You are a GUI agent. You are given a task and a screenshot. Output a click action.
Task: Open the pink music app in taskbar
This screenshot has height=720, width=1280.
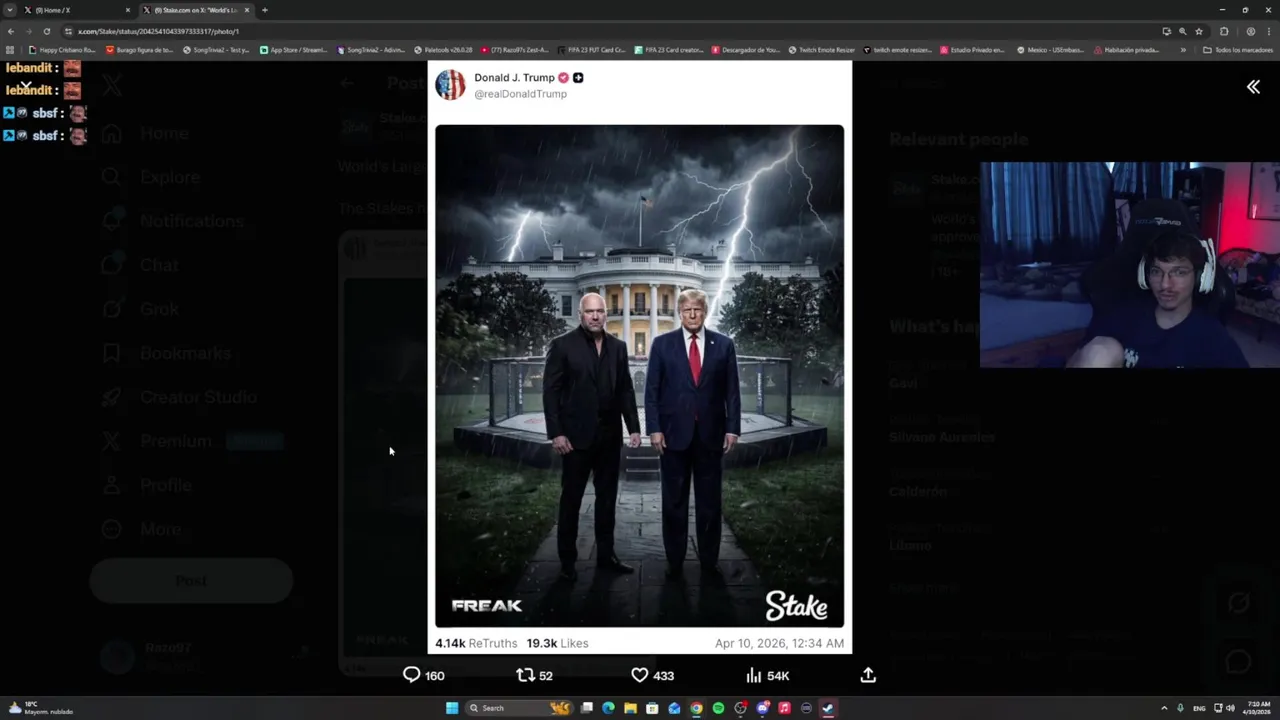tap(784, 708)
